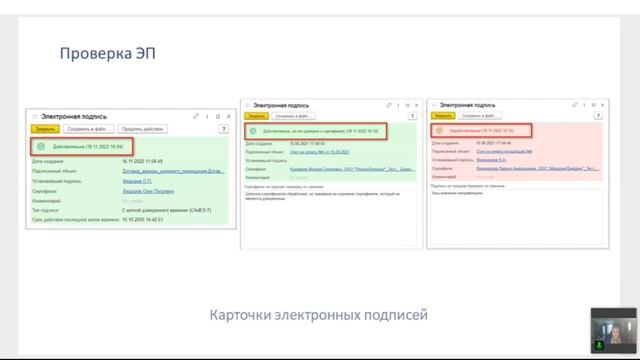This screenshot has height=360, width=640.
Task: Open signed object link in middle window
Action: 320,152
